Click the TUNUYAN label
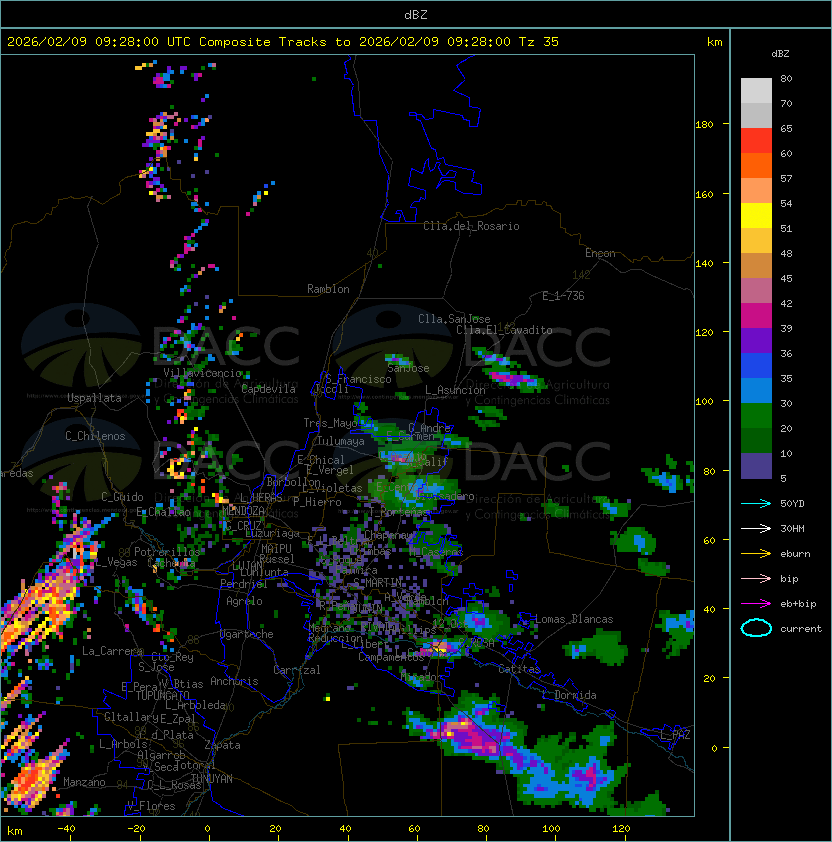 click(x=212, y=779)
